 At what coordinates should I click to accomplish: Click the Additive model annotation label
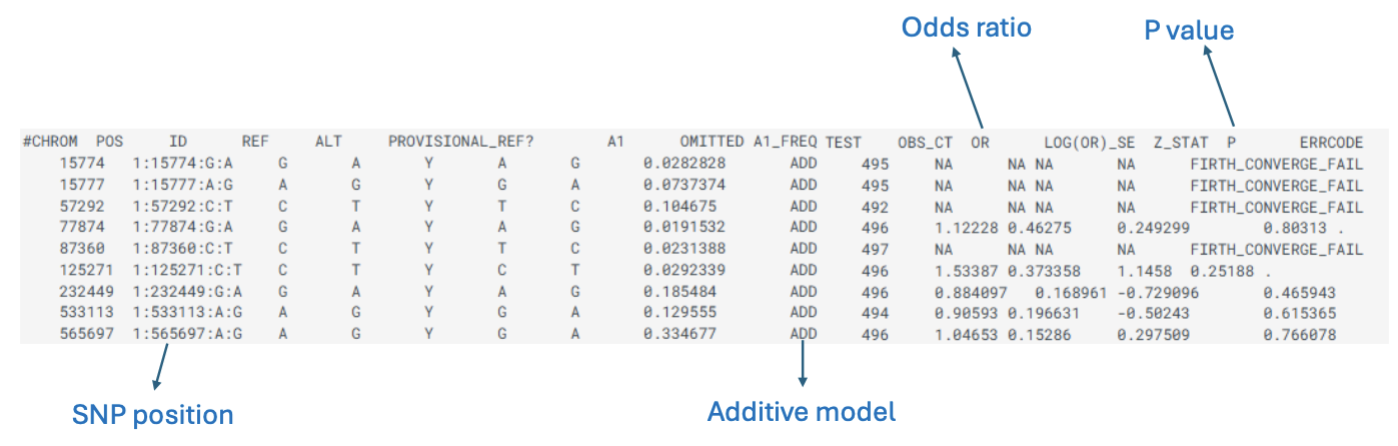pyautogui.click(x=802, y=411)
